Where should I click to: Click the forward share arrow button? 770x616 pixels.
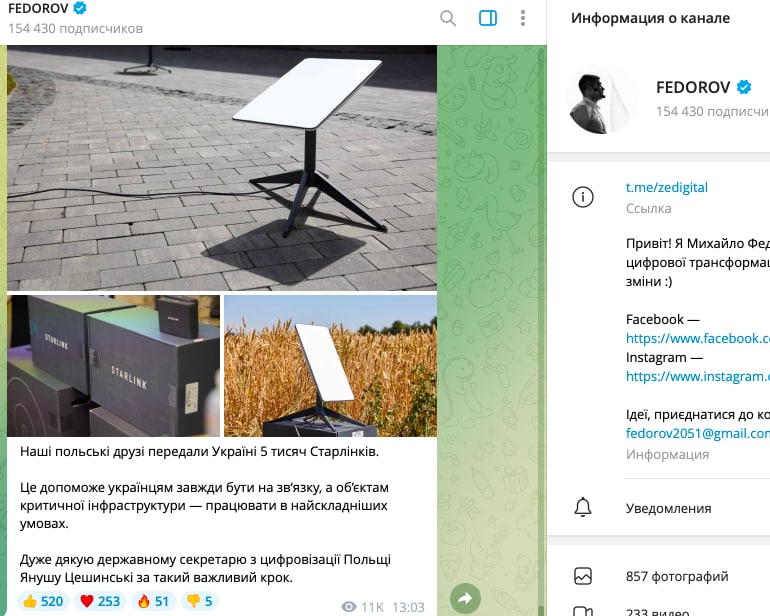tap(465, 598)
